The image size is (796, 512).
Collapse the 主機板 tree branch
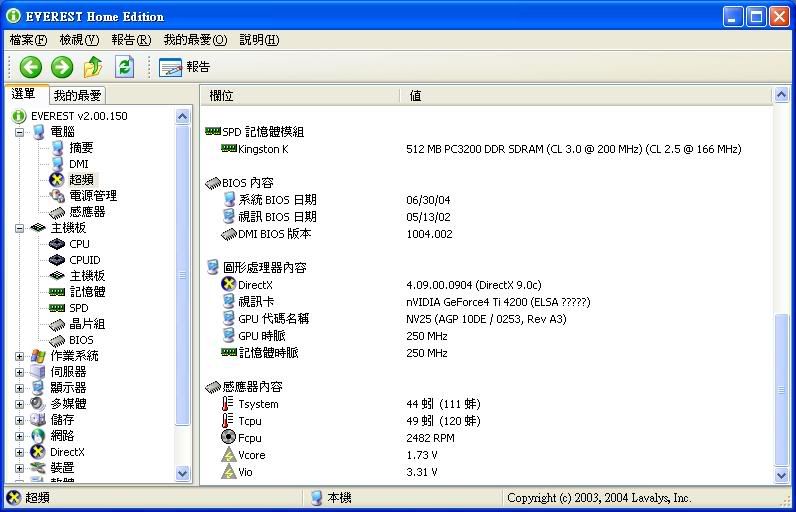(x=19, y=228)
